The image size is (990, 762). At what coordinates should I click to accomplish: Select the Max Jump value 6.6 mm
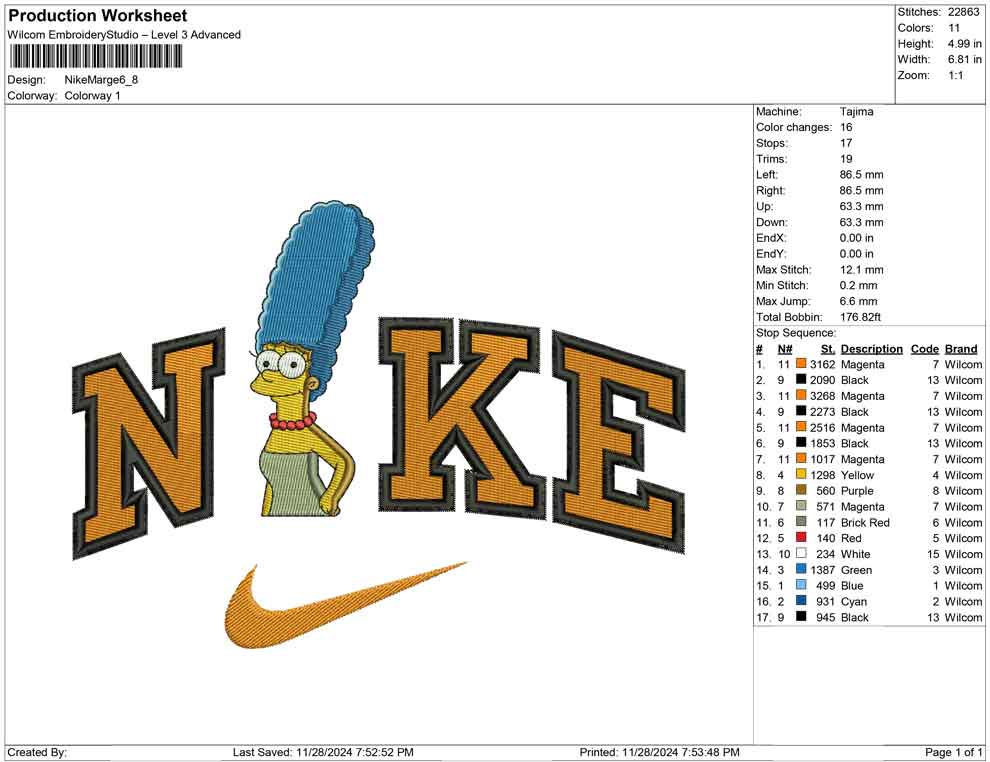point(858,301)
